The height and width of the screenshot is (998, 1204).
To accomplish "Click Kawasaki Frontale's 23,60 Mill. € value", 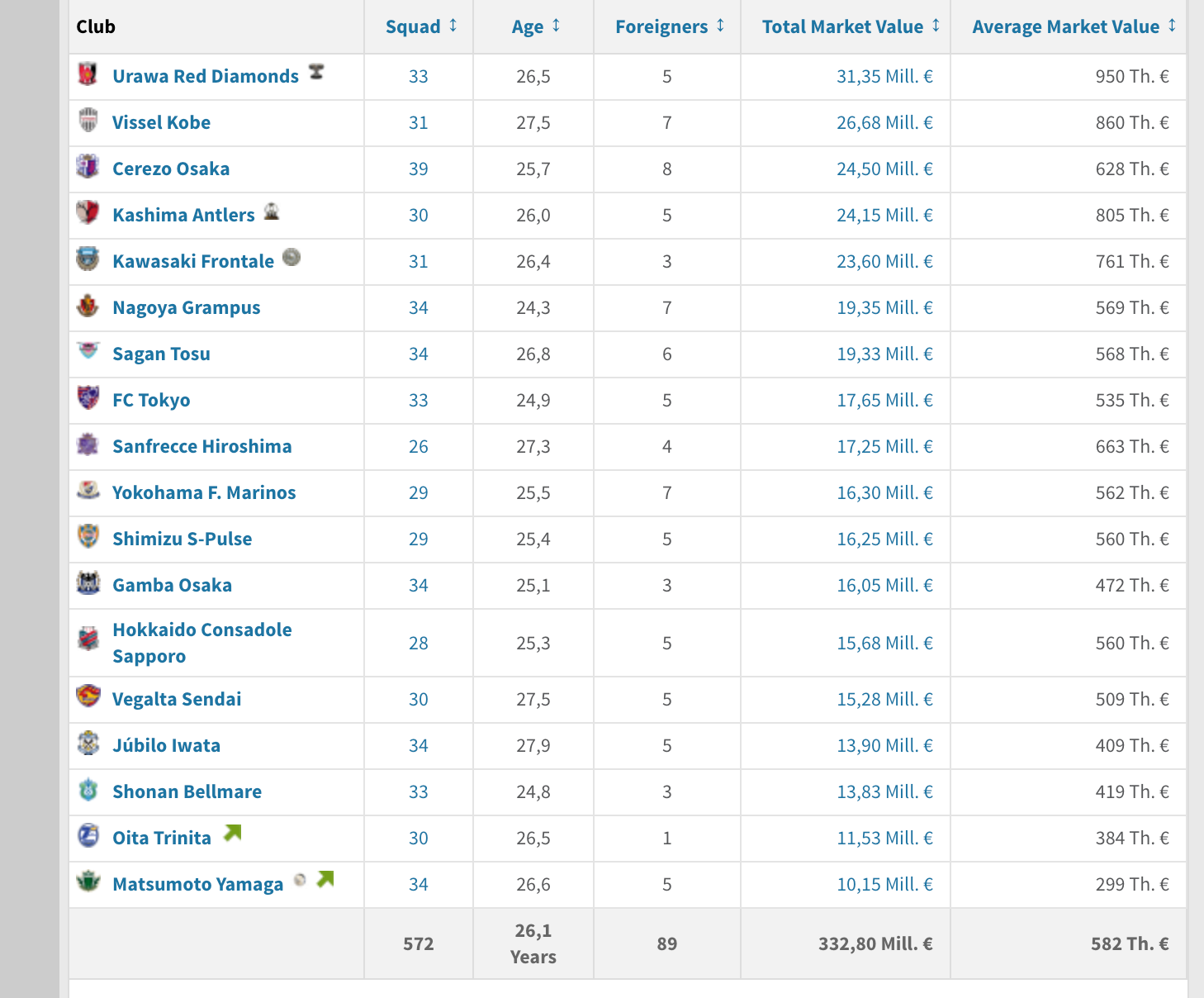I will (884, 261).
